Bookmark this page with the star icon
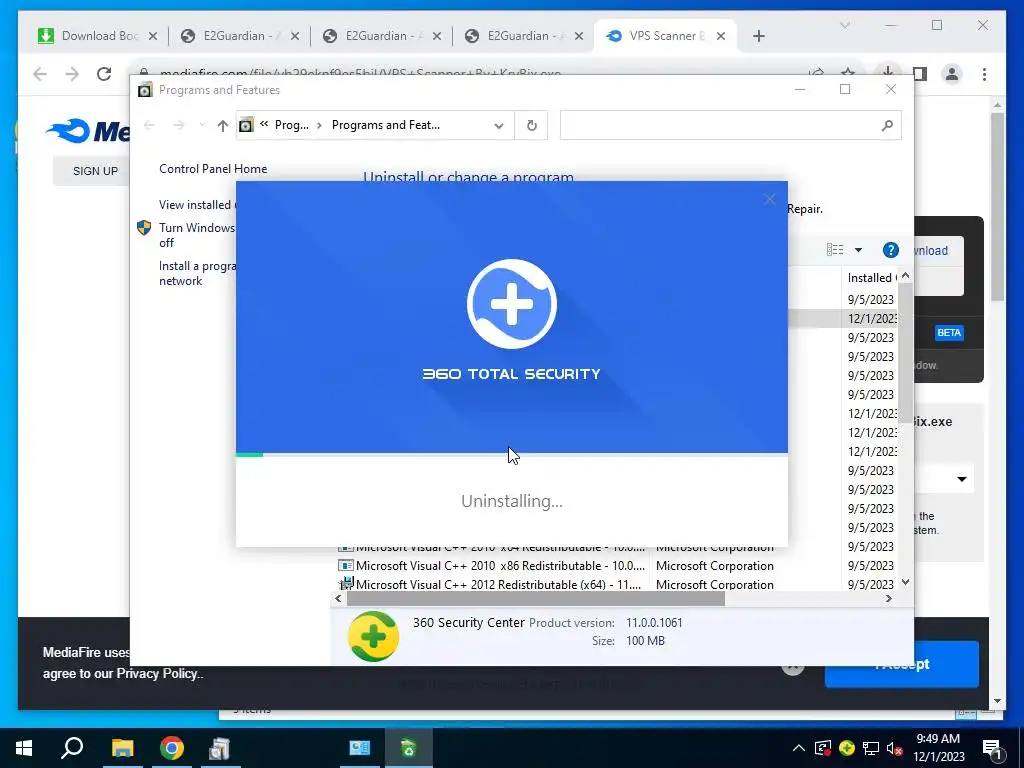Screen dimensions: 1024x768 [848, 71]
